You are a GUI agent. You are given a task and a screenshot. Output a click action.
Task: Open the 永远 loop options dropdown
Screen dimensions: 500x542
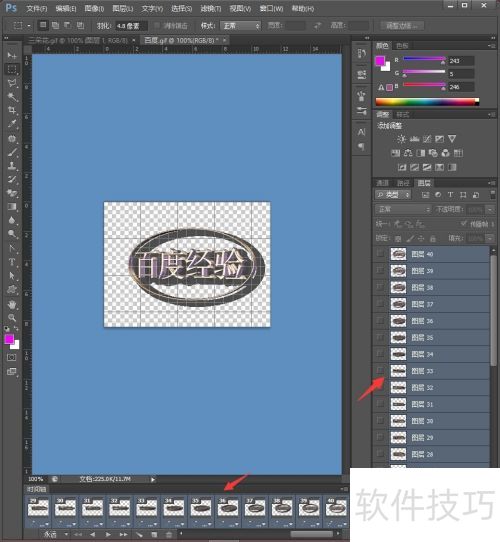click(x=55, y=534)
